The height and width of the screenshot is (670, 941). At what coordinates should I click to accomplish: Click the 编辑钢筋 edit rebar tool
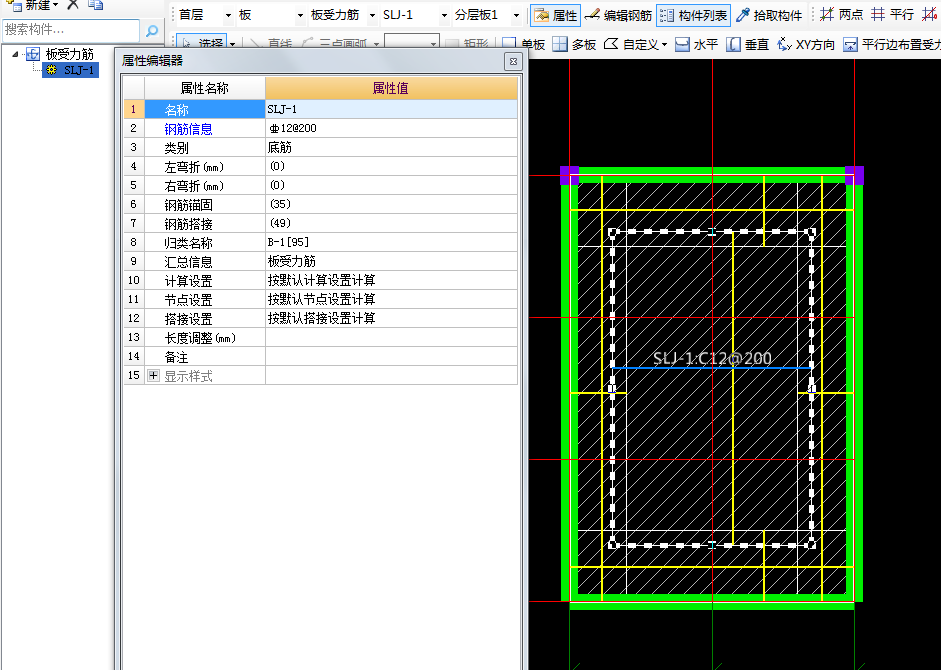coord(618,16)
